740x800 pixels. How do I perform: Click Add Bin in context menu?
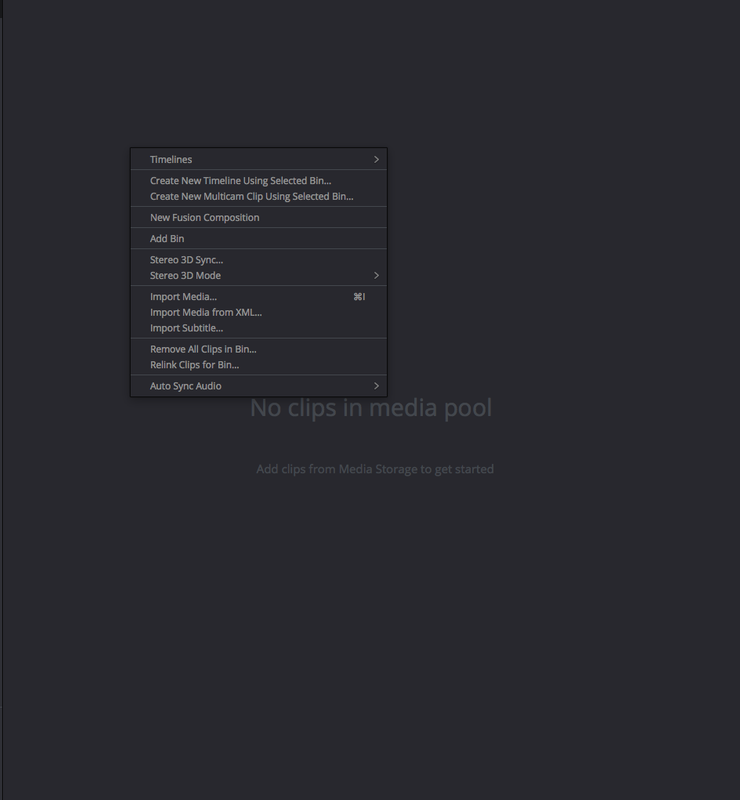point(259,238)
